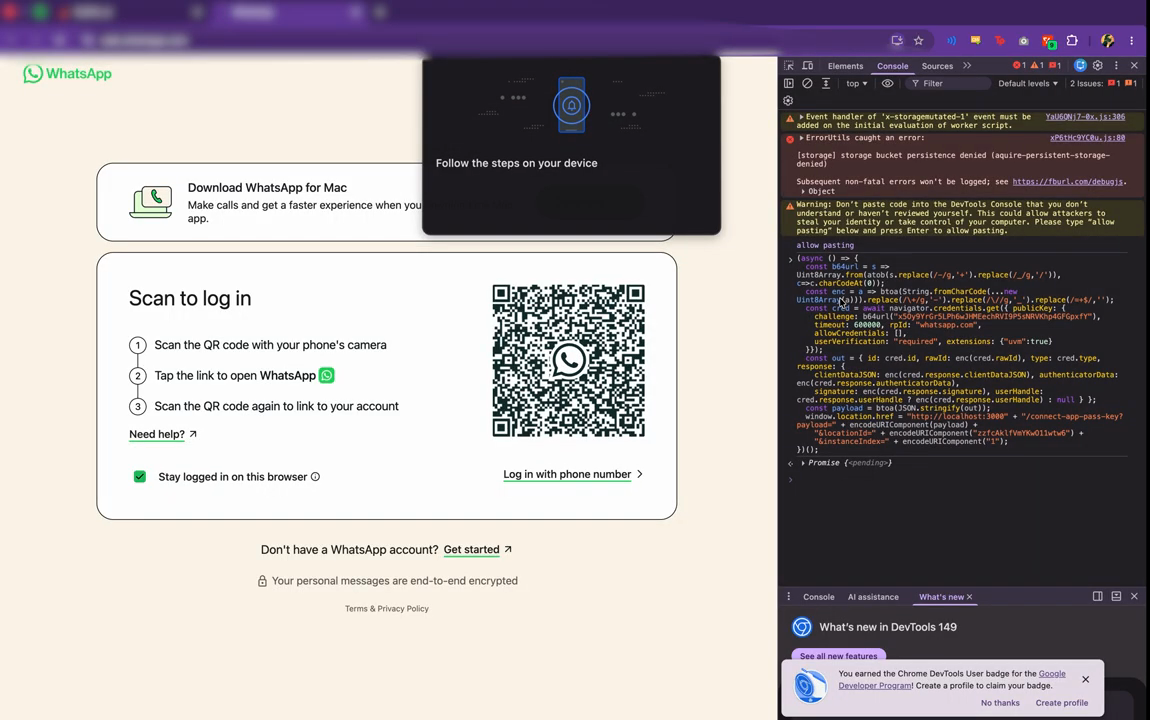This screenshot has width=1150, height=720.
Task: Click the issues flag count in DevTools top bar
Action: click(1055, 65)
